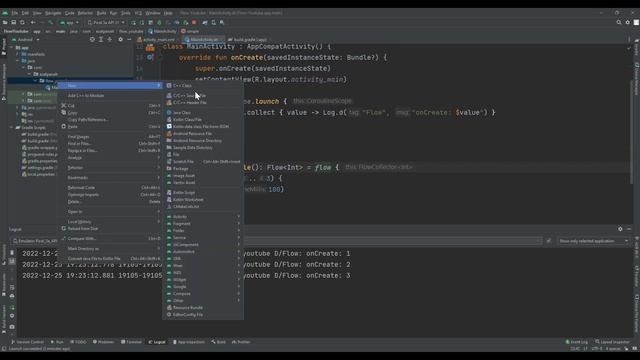Open the Problems tool window tab
Image resolution: width=640 pixels, height=360 pixels.
pos(103,342)
